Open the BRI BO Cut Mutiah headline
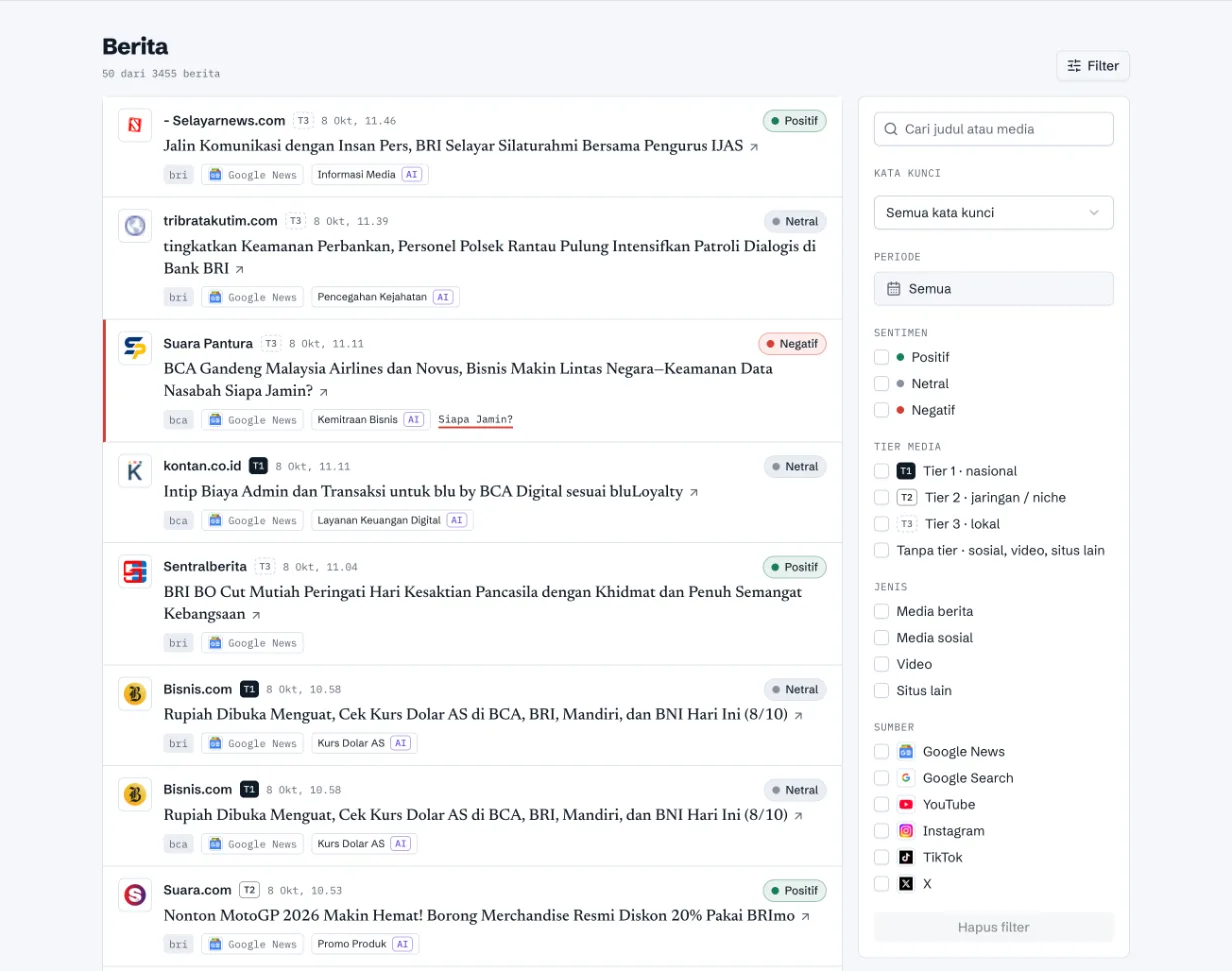 click(x=482, y=603)
